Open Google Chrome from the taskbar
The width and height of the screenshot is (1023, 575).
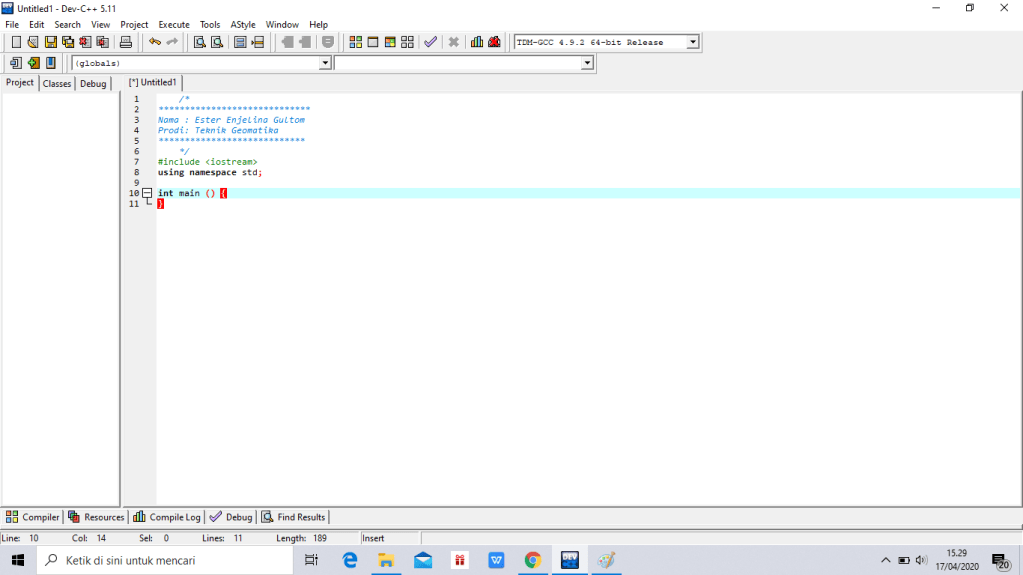[x=533, y=561]
